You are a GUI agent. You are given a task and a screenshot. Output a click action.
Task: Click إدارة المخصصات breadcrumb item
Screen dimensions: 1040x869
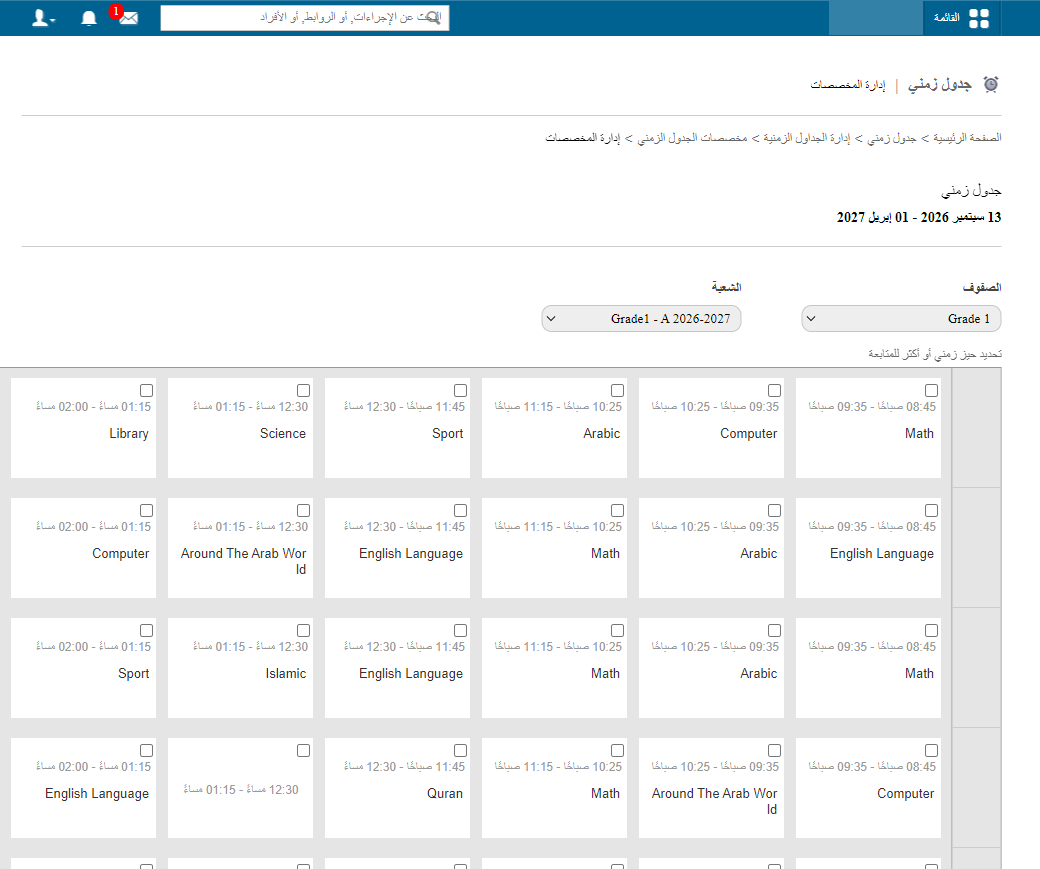pos(582,138)
